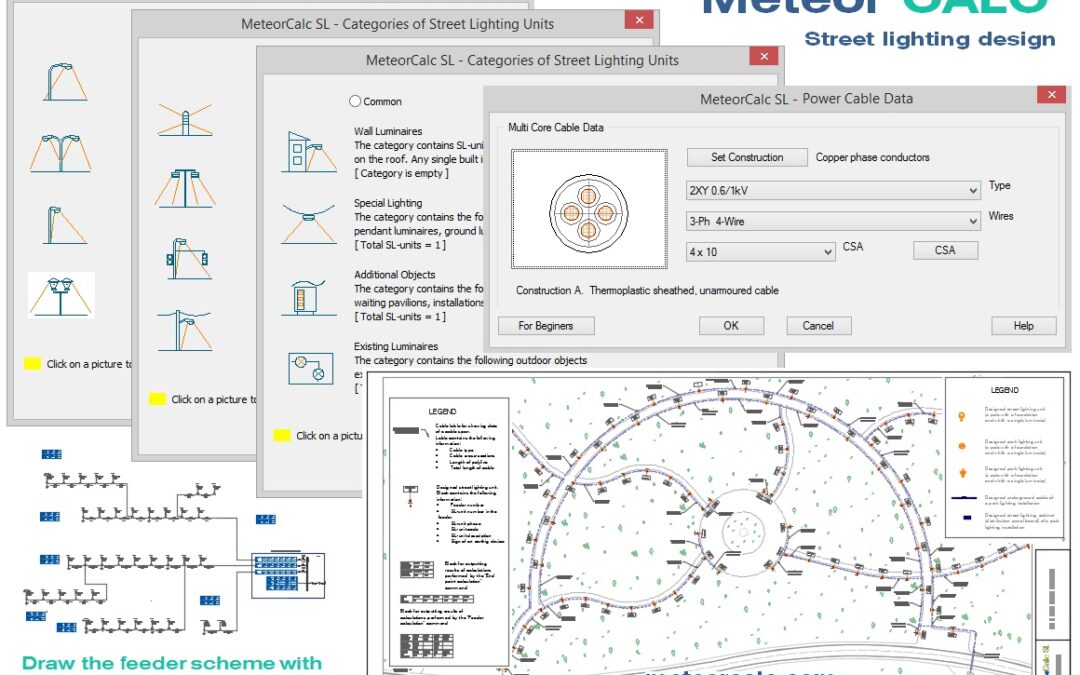Pick the short pole floodlight icon
This screenshot has height=675, width=1080.
(x=64, y=225)
